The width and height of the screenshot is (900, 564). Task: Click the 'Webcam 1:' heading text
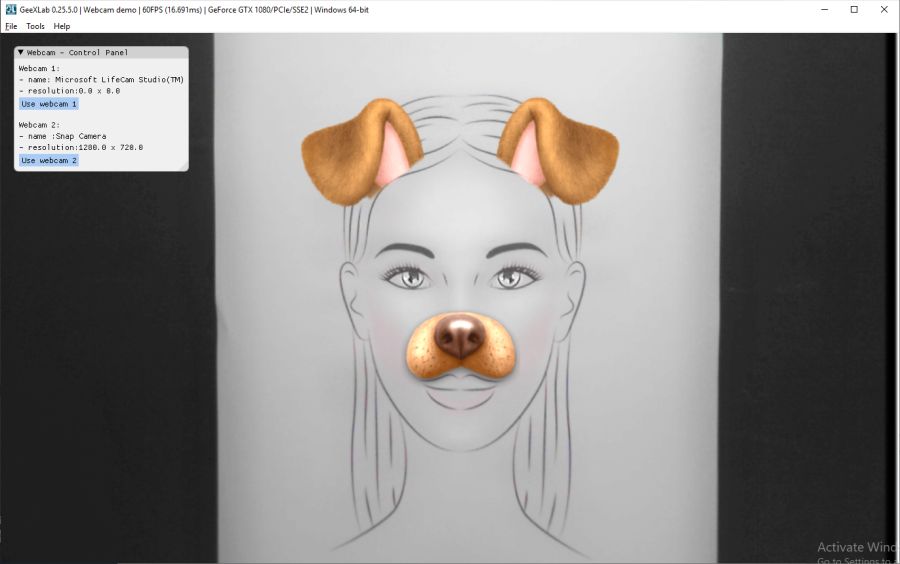coord(39,68)
